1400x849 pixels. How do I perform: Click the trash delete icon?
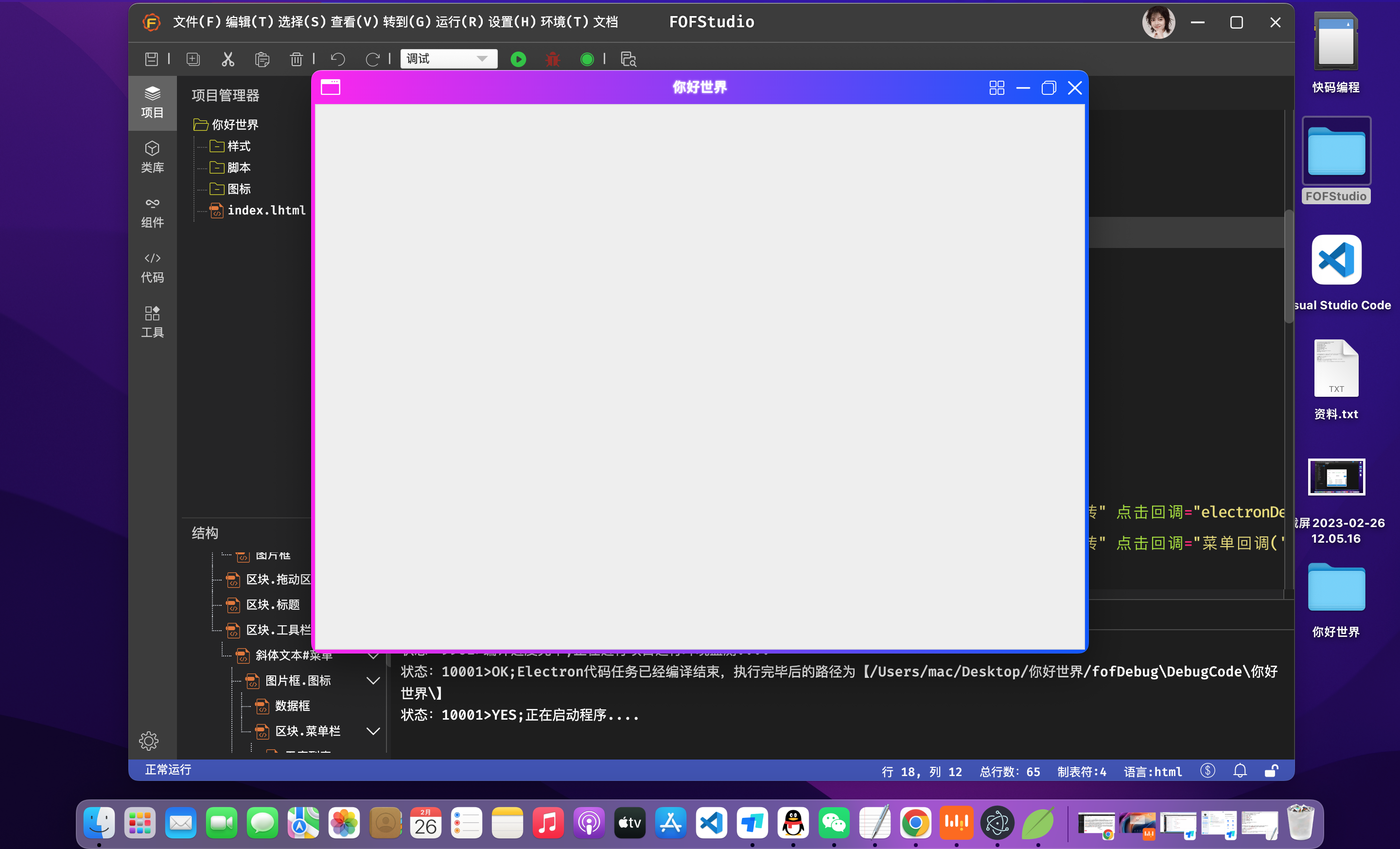point(297,58)
